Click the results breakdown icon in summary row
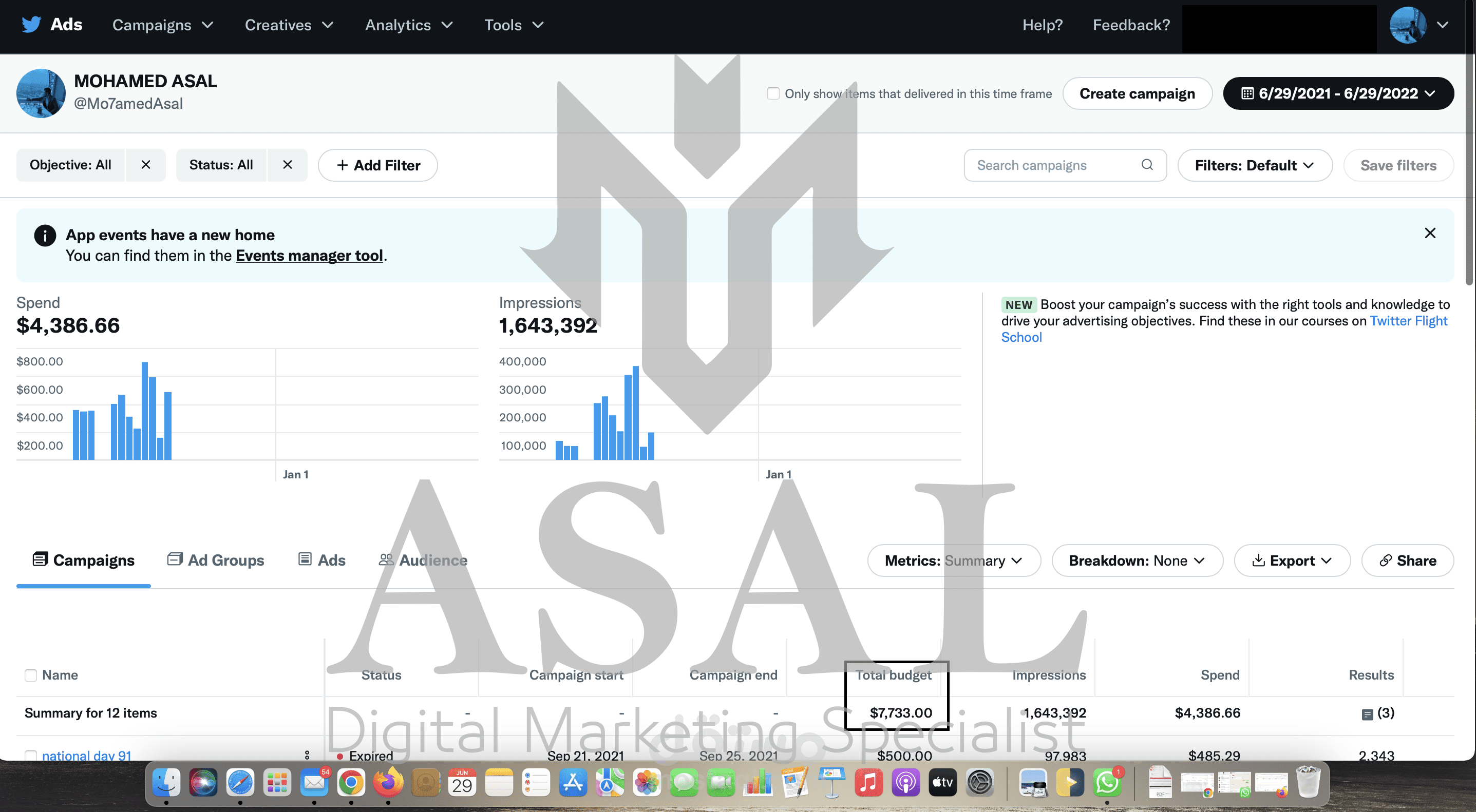Image resolution: width=1476 pixels, height=812 pixels. point(1367,713)
